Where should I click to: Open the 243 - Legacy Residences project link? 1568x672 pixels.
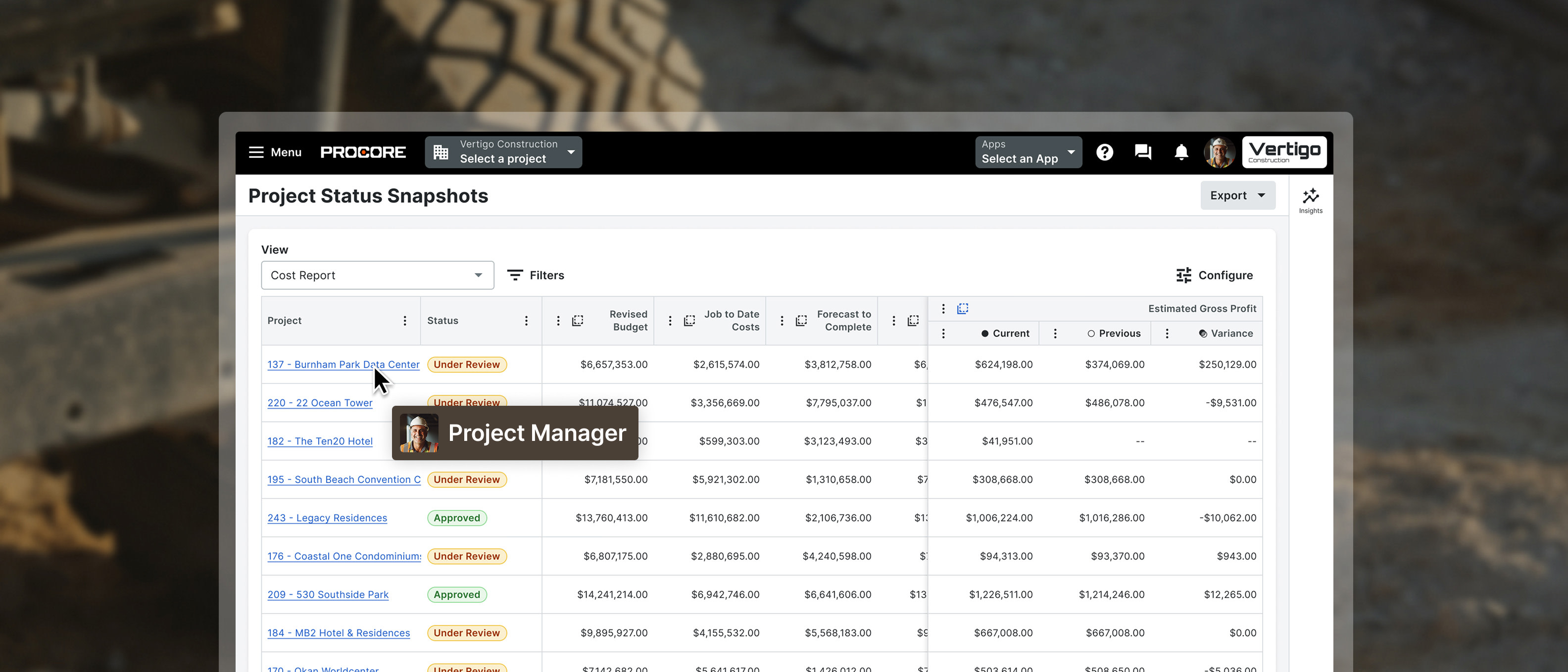click(327, 518)
